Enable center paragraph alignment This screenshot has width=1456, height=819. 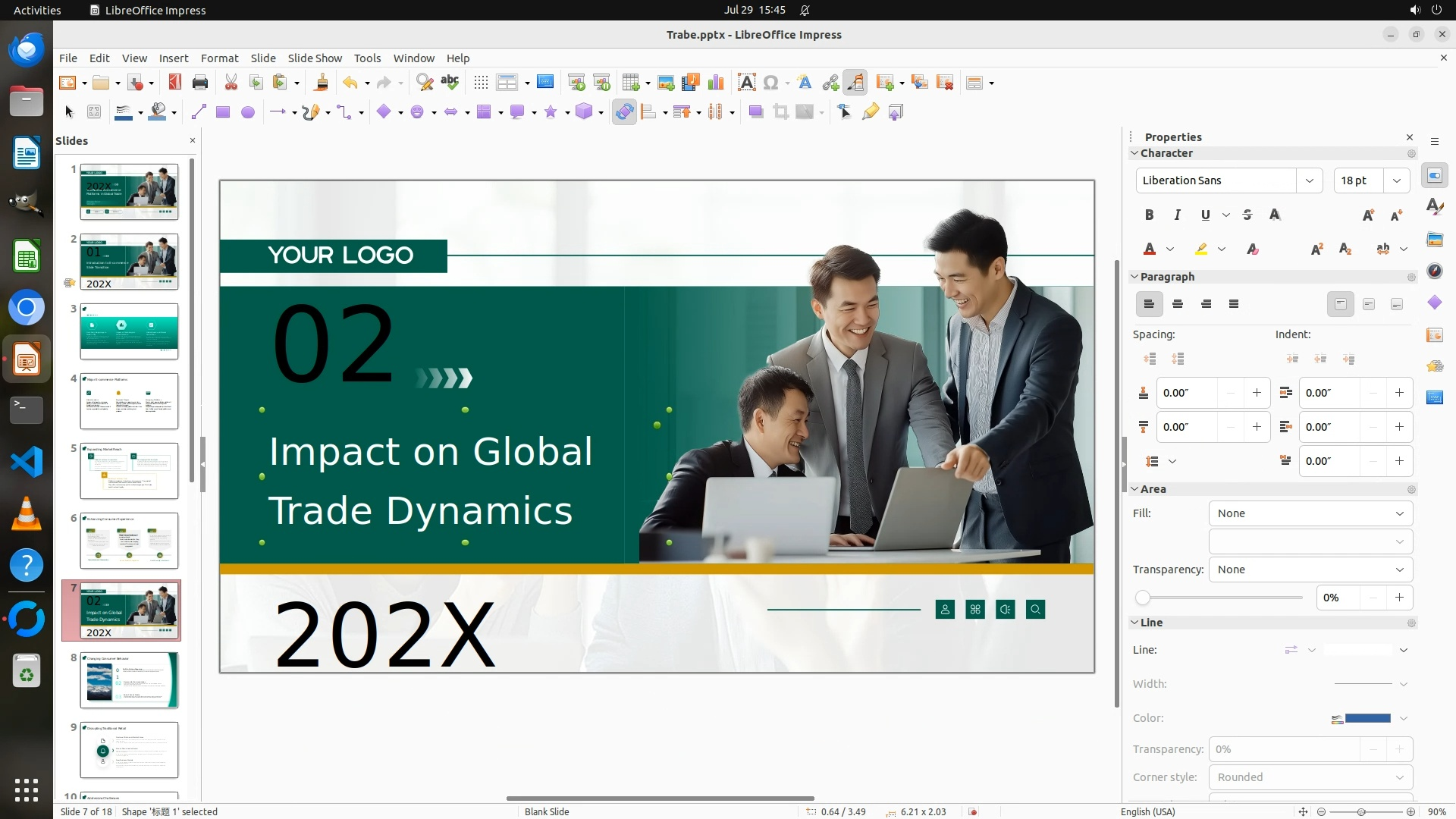point(1178,304)
